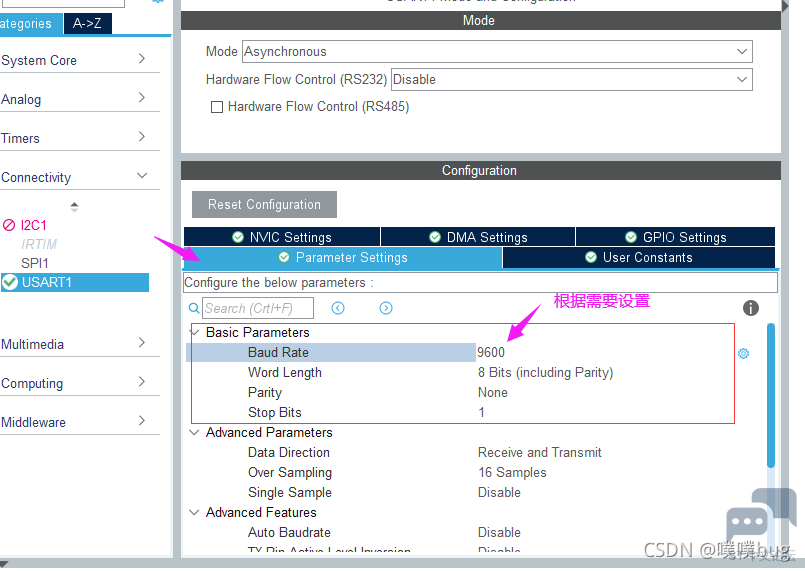This screenshot has width=805, height=571.
Task: Click the peripheral list sort arrows
Action: (x=74, y=207)
